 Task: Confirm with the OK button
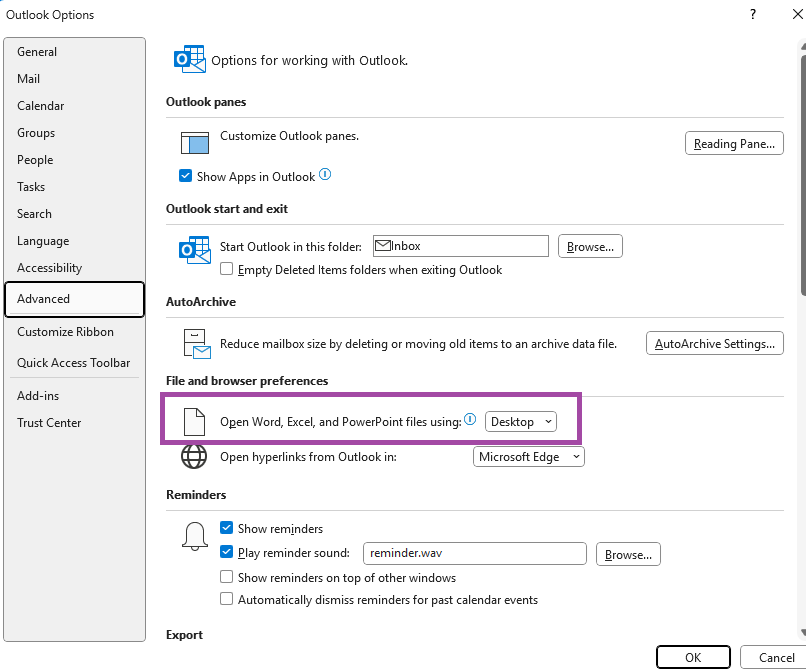coord(693,657)
